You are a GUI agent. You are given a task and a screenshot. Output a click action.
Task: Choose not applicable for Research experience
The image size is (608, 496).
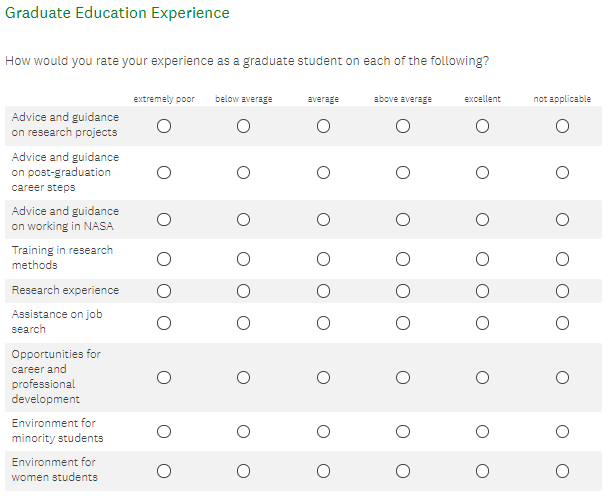pyautogui.click(x=563, y=291)
